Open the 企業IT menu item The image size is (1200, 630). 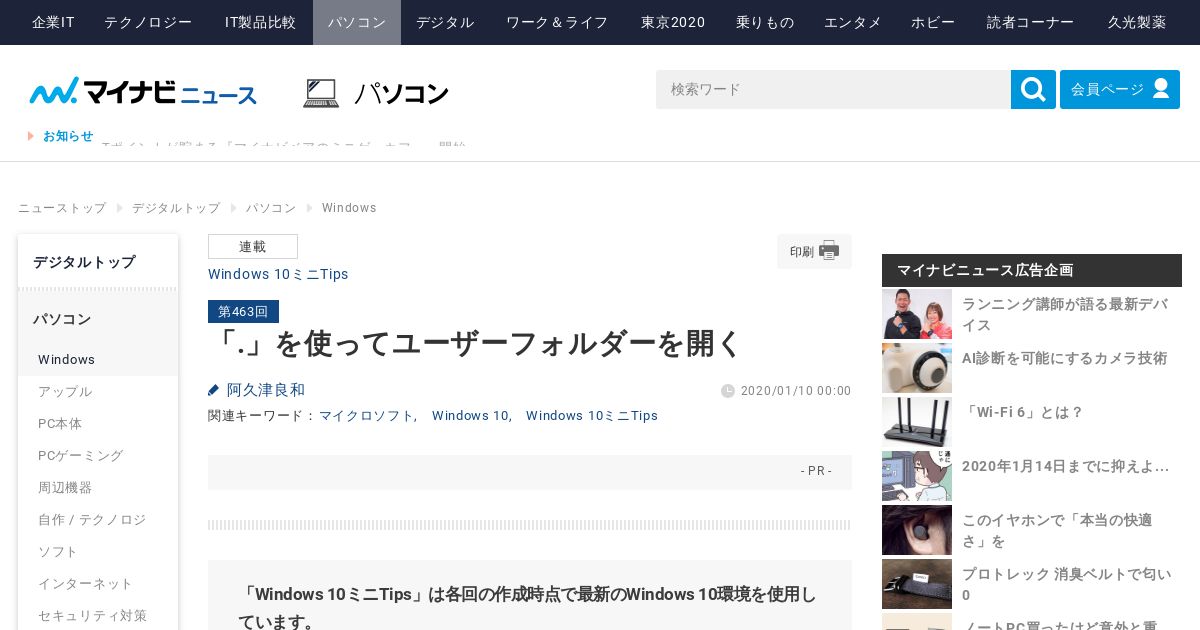pyautogui.click(x=53, y=22)
